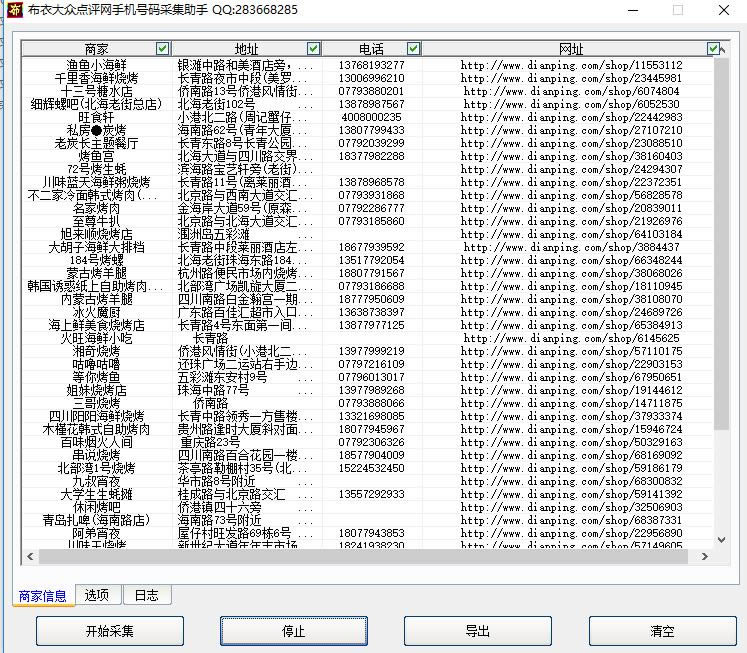Clear the list with the 清空 button
Image resolution: width=747 pixels, height=653 pixels.
pos(662,631)
